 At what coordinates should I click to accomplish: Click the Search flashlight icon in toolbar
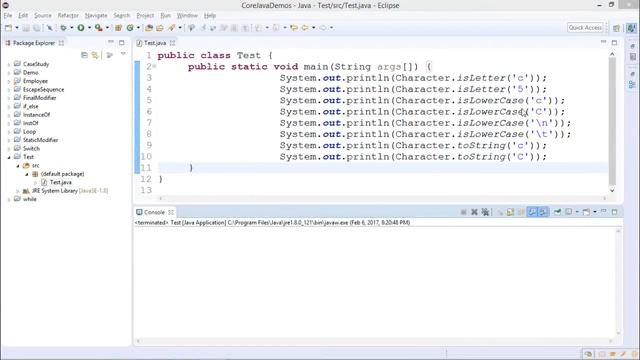(171, 28)
